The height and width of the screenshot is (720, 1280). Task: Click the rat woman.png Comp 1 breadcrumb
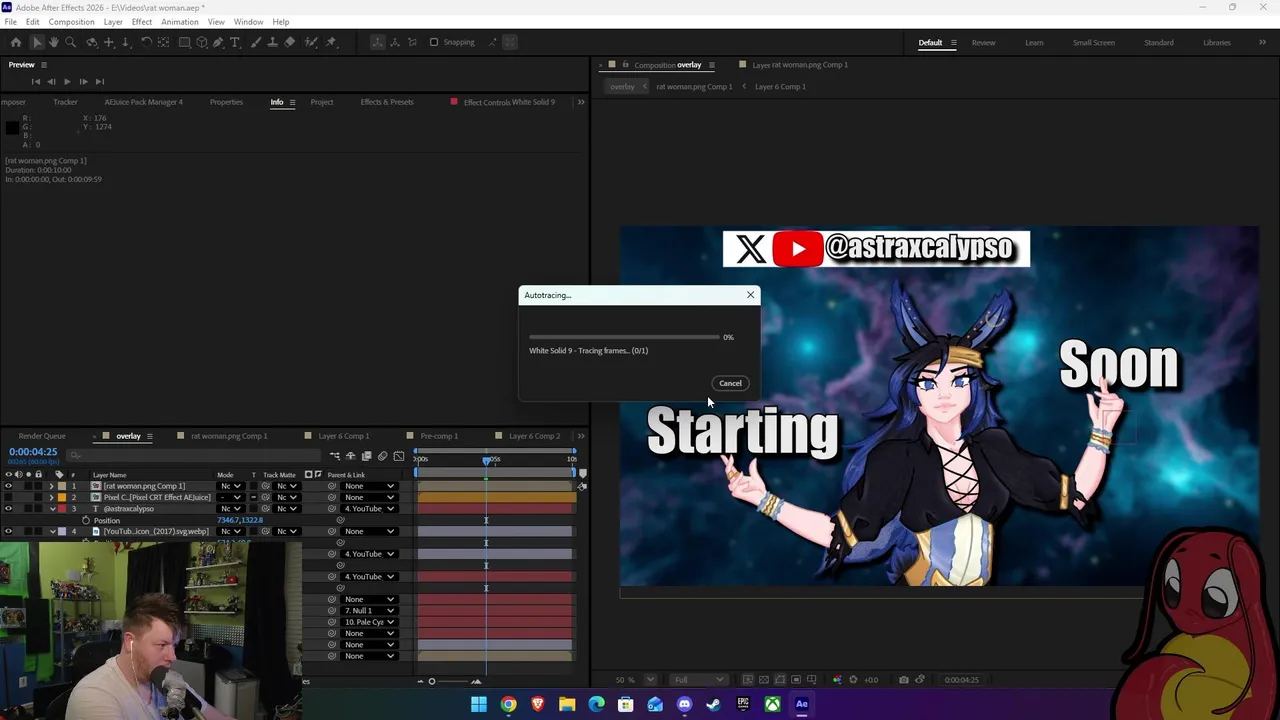click(694, 86)
